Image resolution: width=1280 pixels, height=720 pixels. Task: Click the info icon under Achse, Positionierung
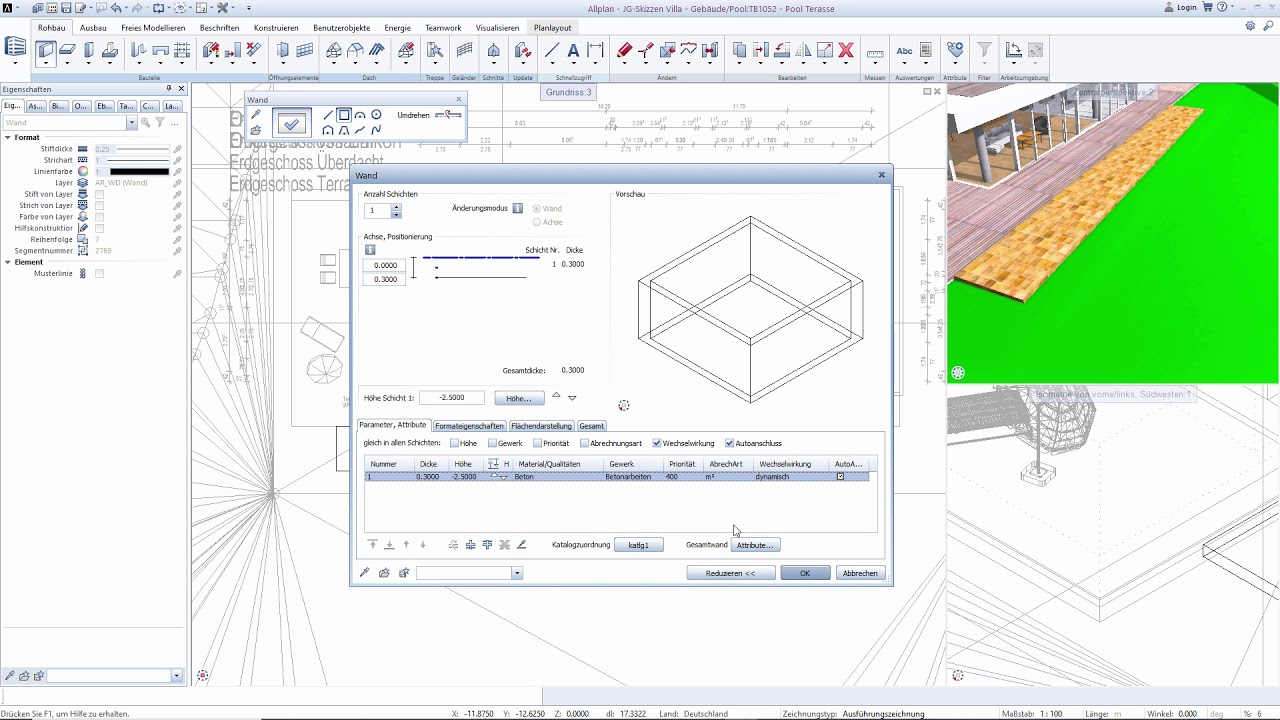(x=370, y=250)
